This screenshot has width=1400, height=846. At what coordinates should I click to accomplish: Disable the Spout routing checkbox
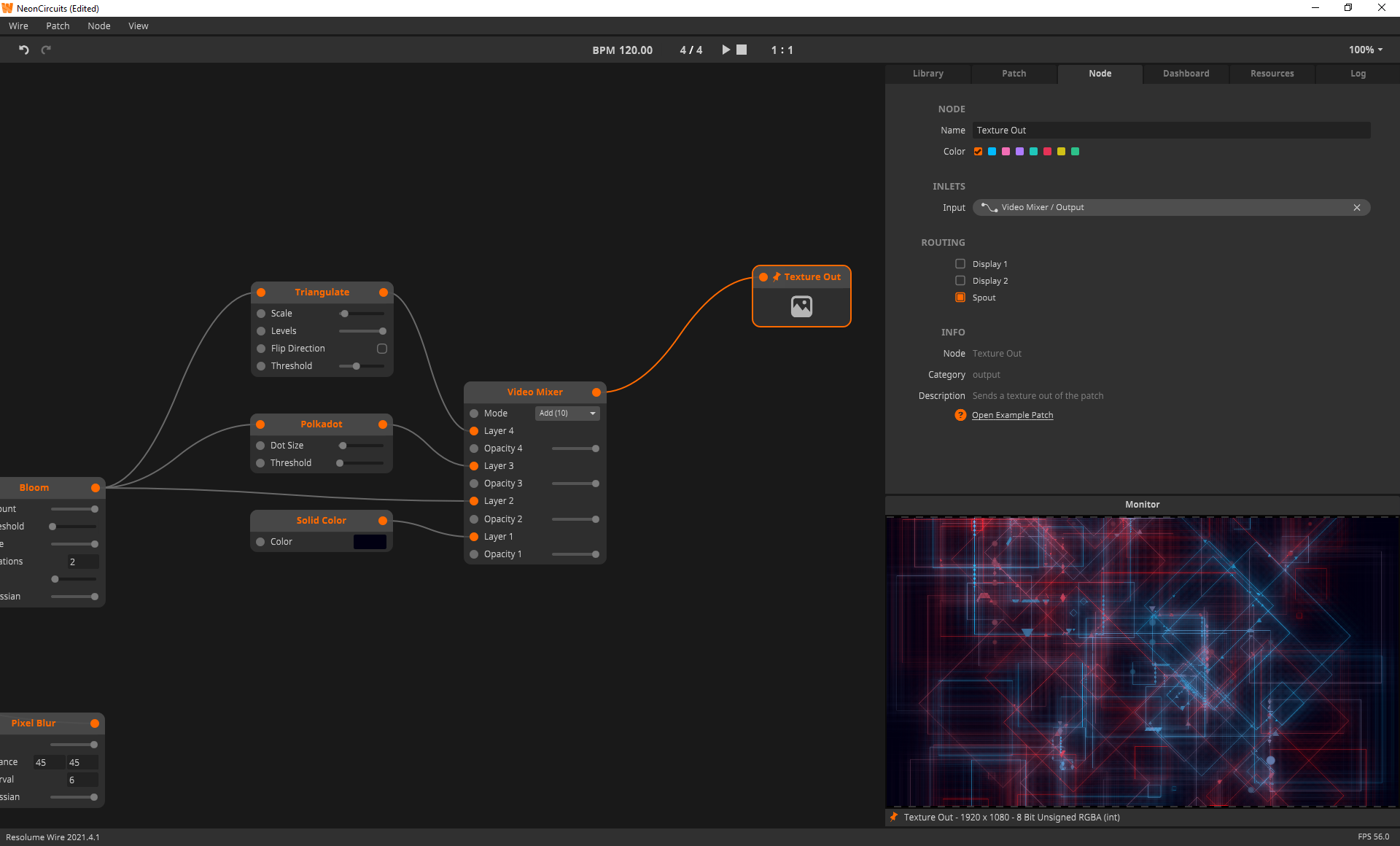(x=960, y=298)
